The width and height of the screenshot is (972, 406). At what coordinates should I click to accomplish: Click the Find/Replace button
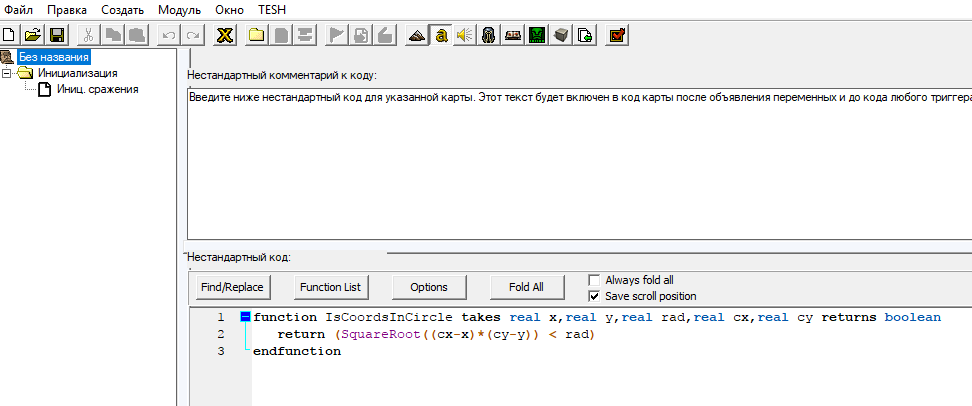(x=232, y=287)
